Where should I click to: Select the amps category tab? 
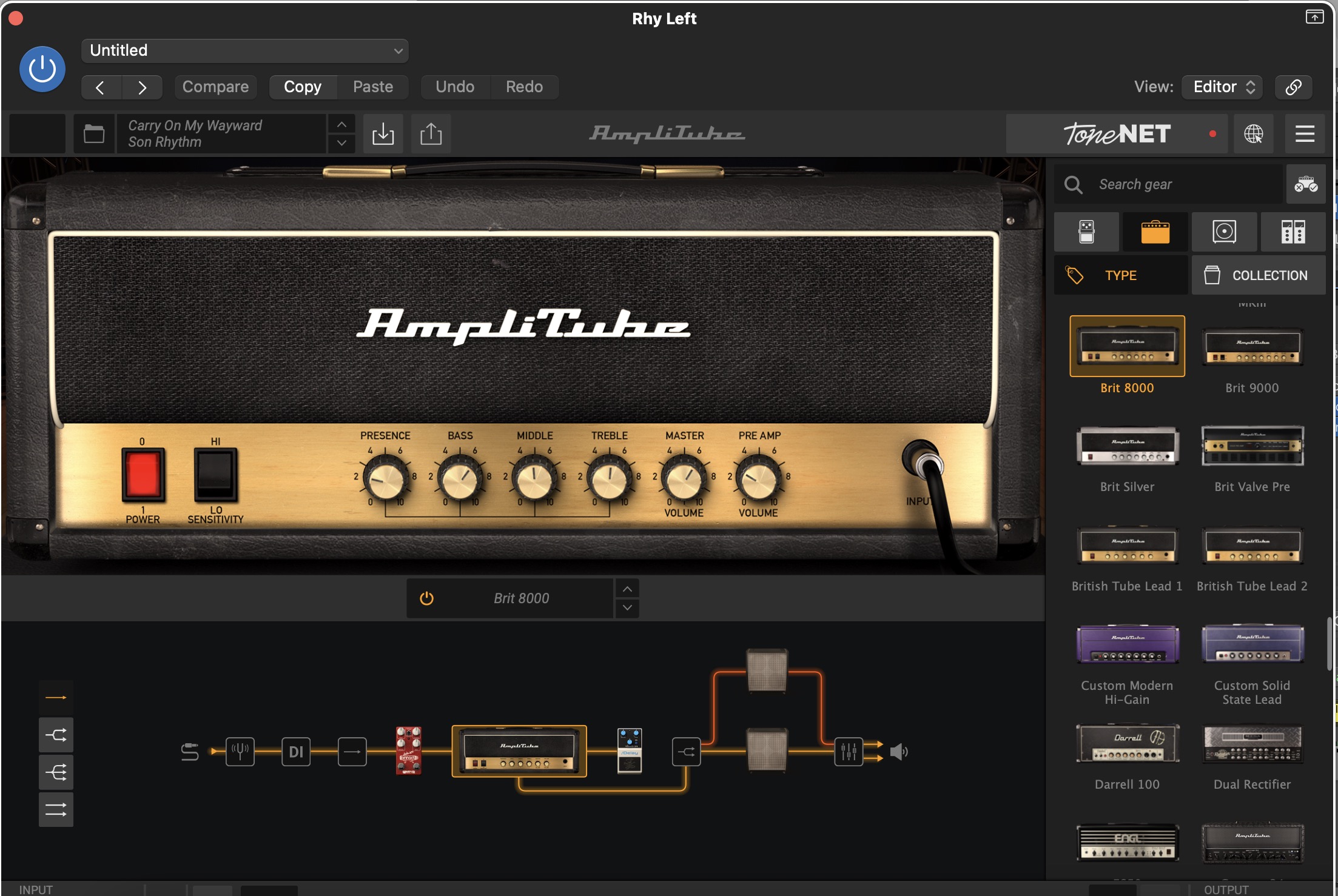(1155, 232)
